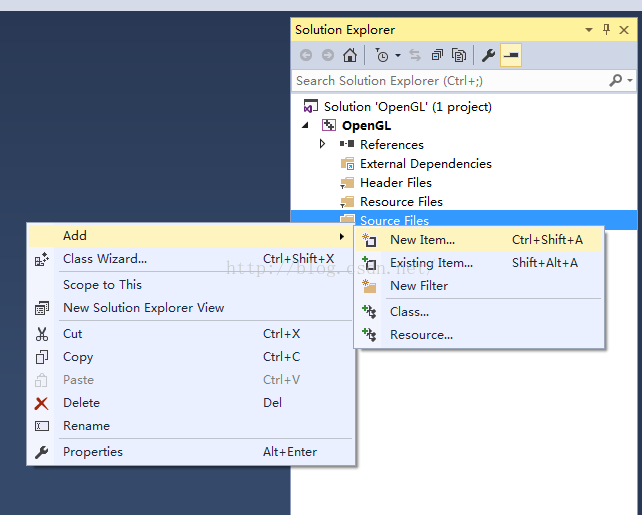Choose Scope to This
642x515 pixels.
(x=190, y=285)
